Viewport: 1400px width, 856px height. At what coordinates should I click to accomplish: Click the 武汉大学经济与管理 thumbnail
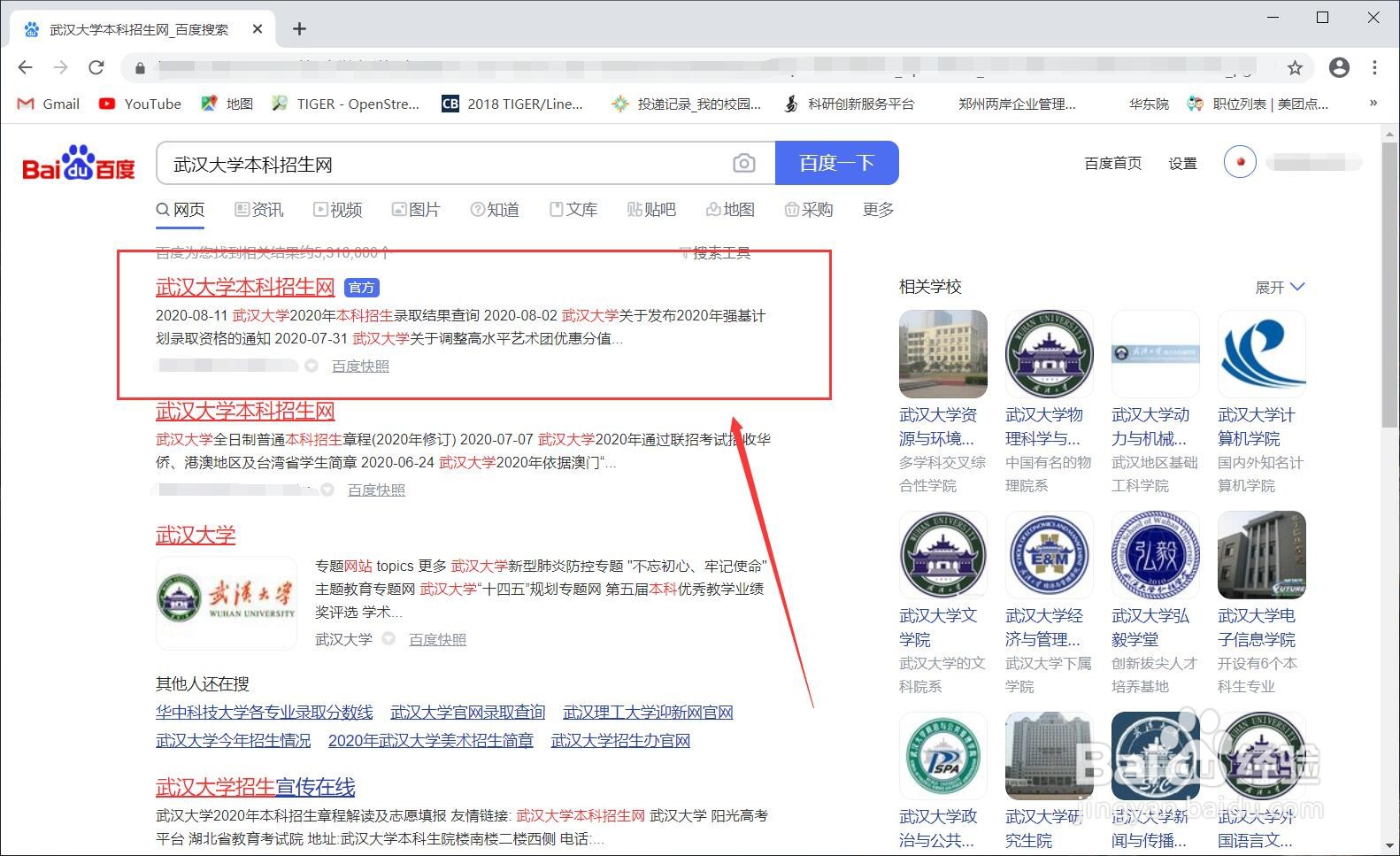pyautogui.click(x=1050, y=554)
